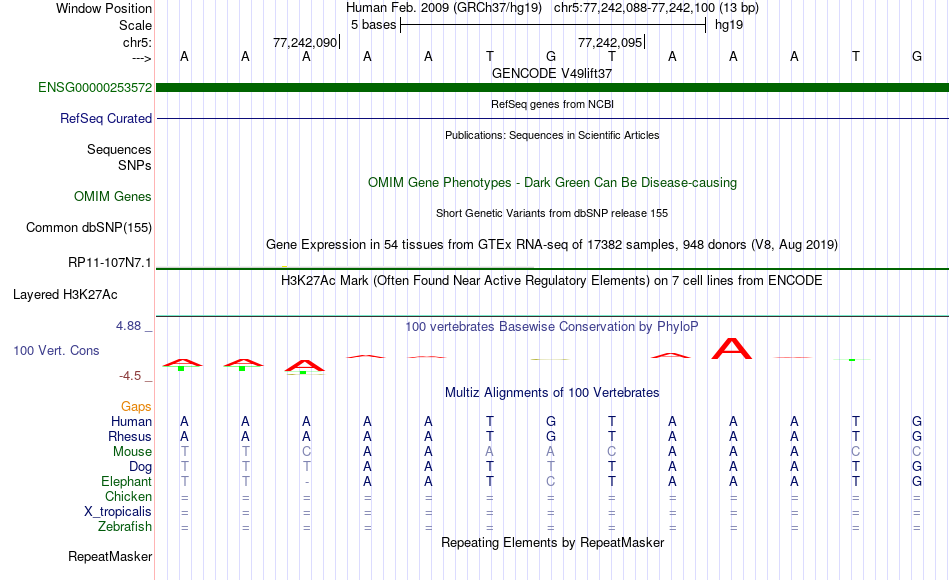The height and width of the screenshot is (580, 950).
Task: Click the Window Position label
Action: point(104,8)
